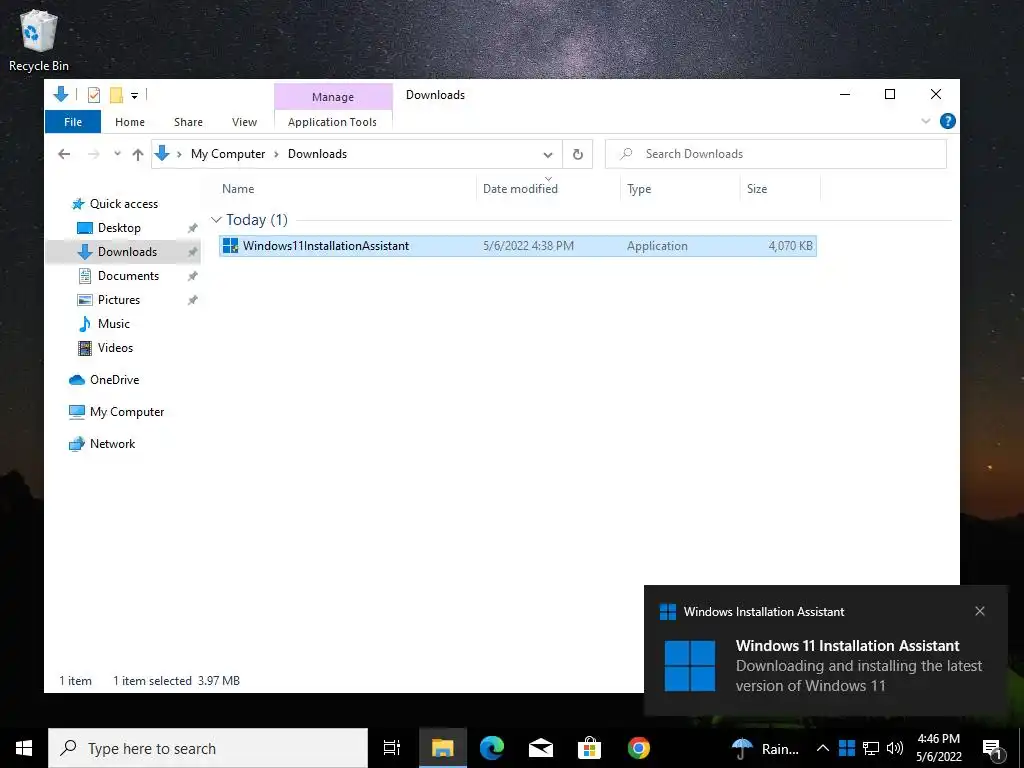Image resolution: width=1024 pixels, height=768 pixels.
Task: Go forward with the right arrow
Action: pos(93,154)
